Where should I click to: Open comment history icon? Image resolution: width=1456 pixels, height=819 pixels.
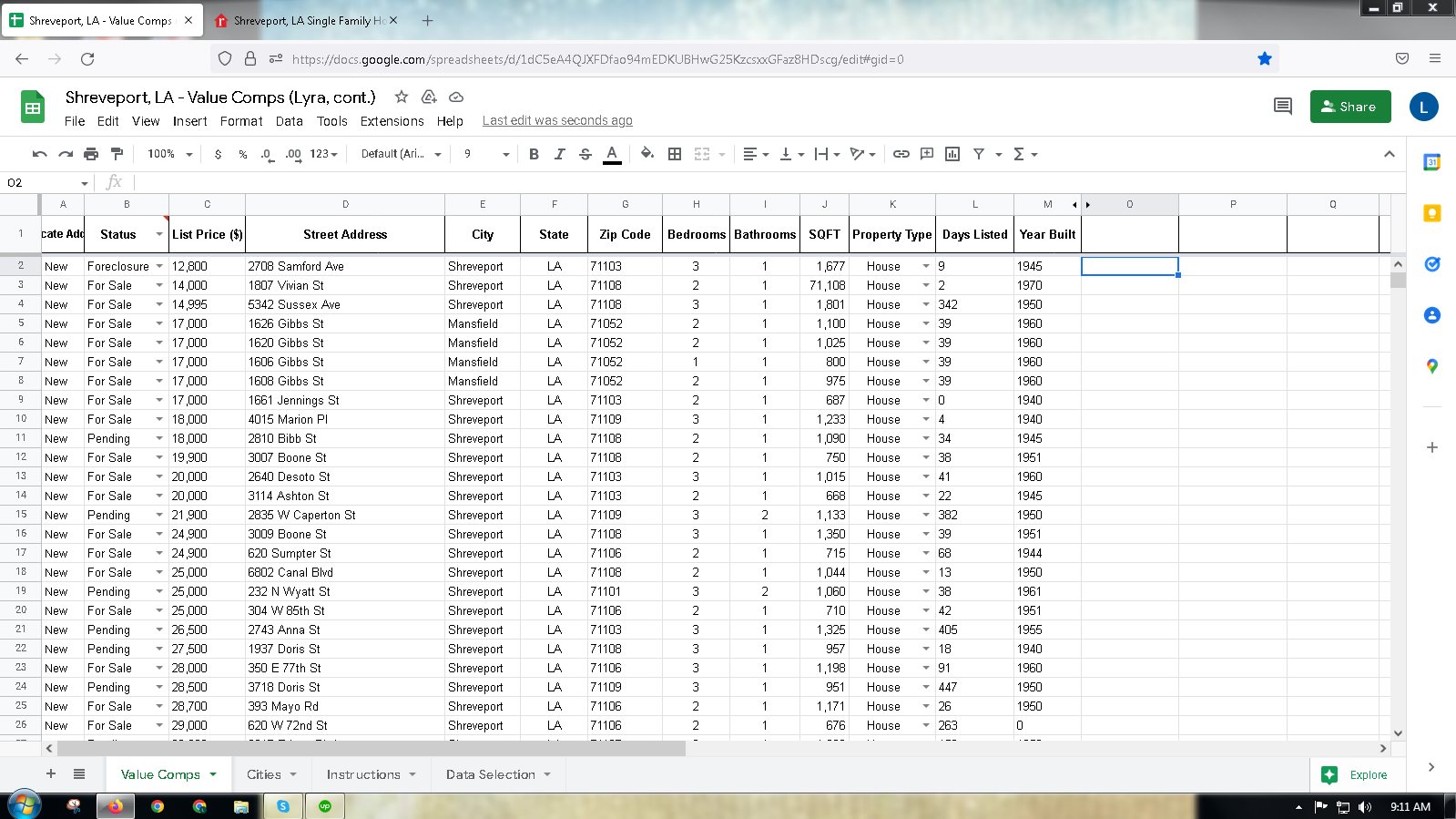[x=1282, y=107]
